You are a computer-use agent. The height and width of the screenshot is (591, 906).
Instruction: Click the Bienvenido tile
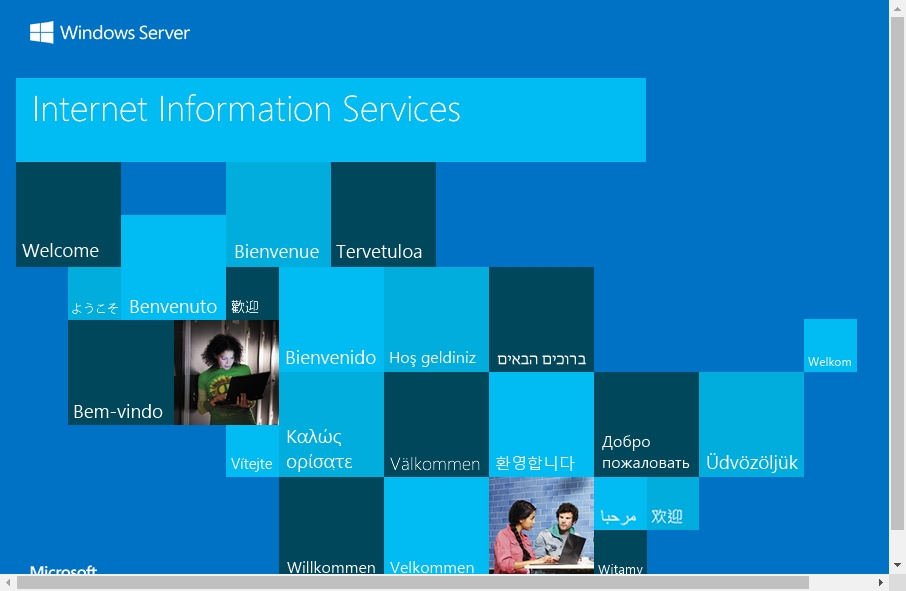click(x=331, y=319)
